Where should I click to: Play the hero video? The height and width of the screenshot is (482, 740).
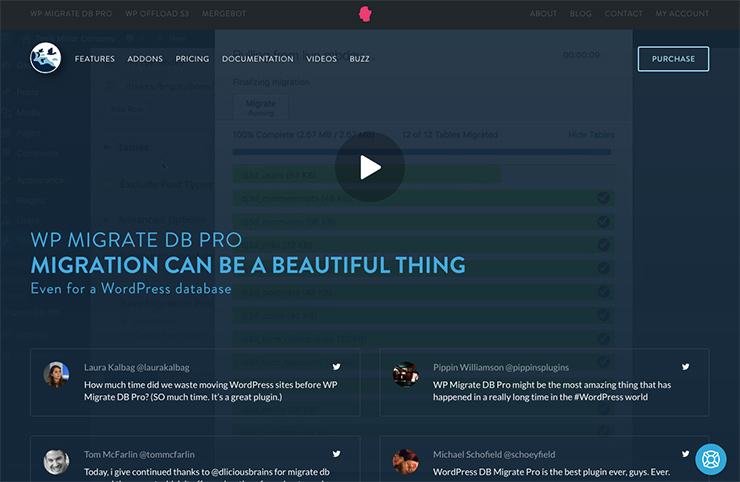tap(370, 167)
